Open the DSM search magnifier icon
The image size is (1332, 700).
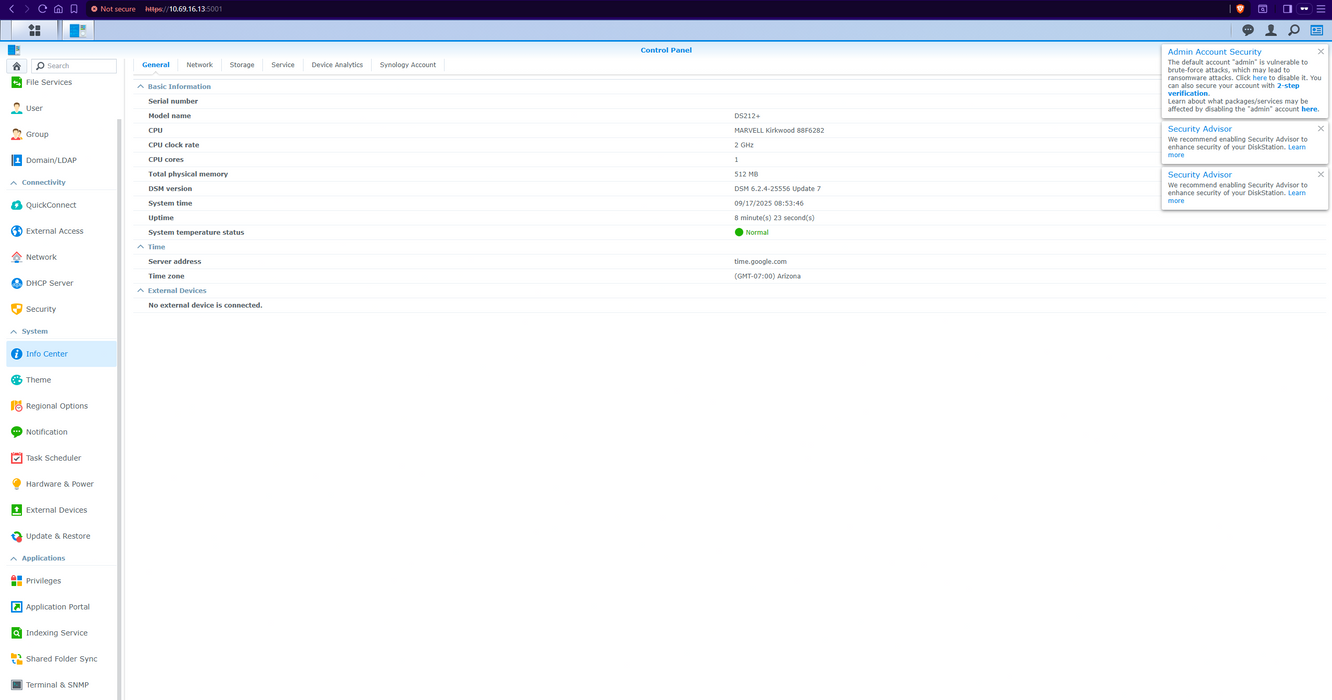tap(1294, 30)
